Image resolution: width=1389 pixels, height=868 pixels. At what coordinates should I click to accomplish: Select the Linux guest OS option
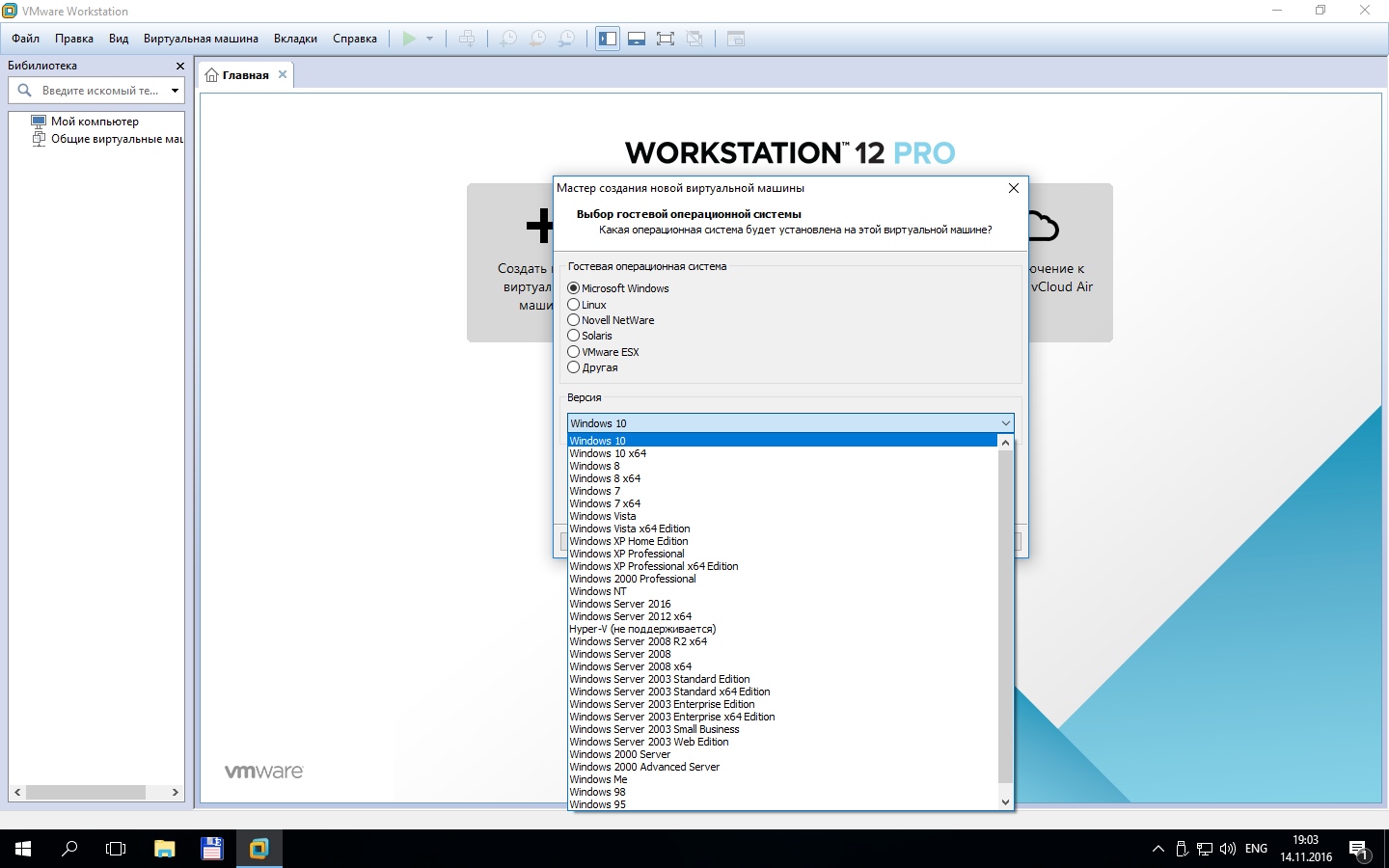(574, 305)
